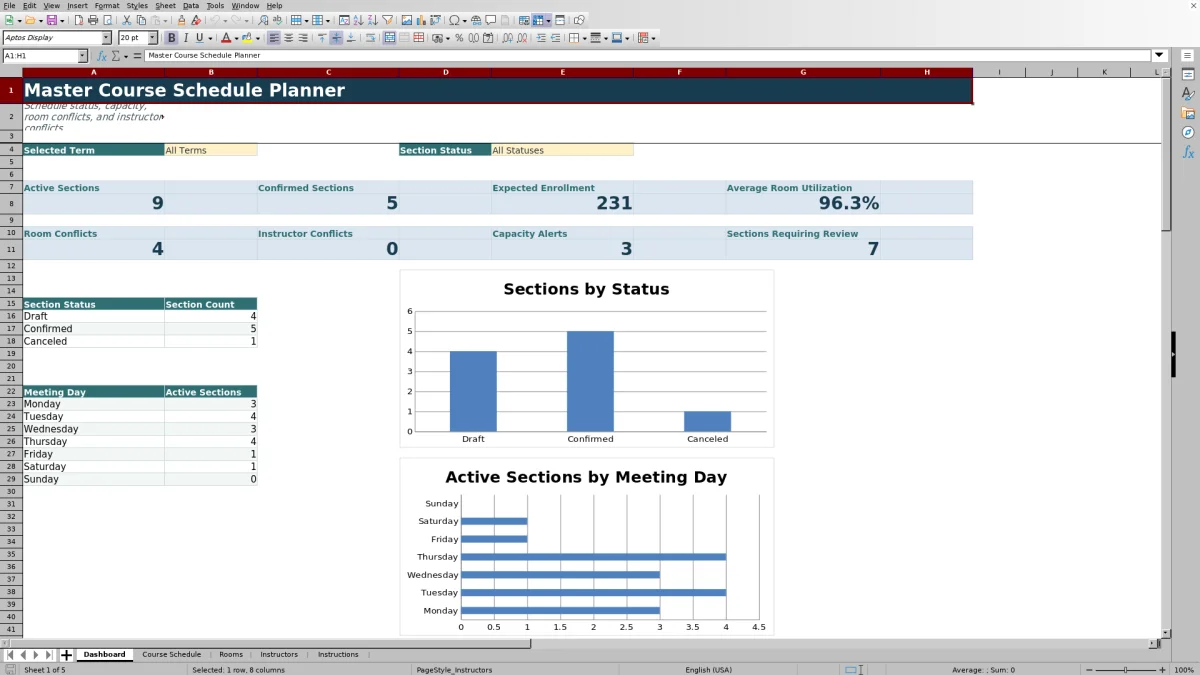Switch to the Rooms sheet tab
Screen dimensions: 1200x675
click(x=231, y=655)
